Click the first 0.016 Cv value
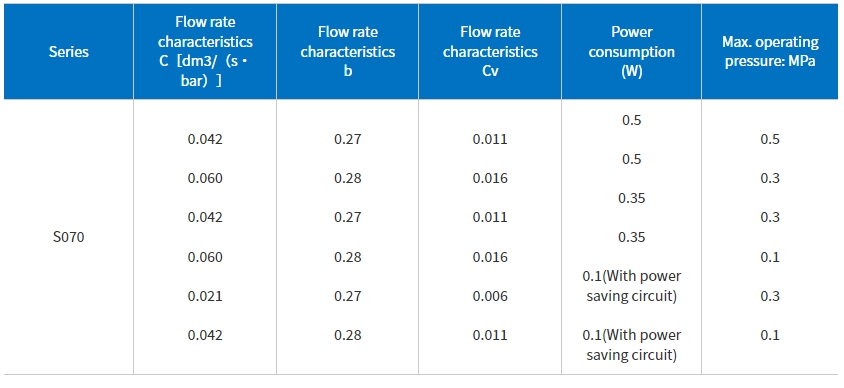844x388 pixels. click(490, 178)
